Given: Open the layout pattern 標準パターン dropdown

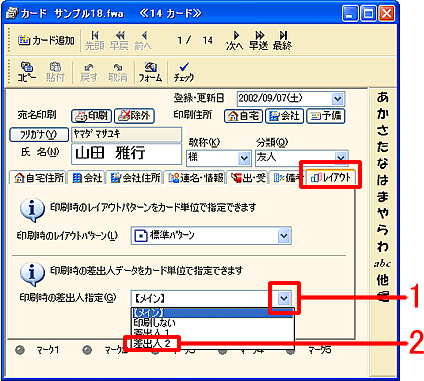Looking at the screenshot, I should [x=284, y=236].
